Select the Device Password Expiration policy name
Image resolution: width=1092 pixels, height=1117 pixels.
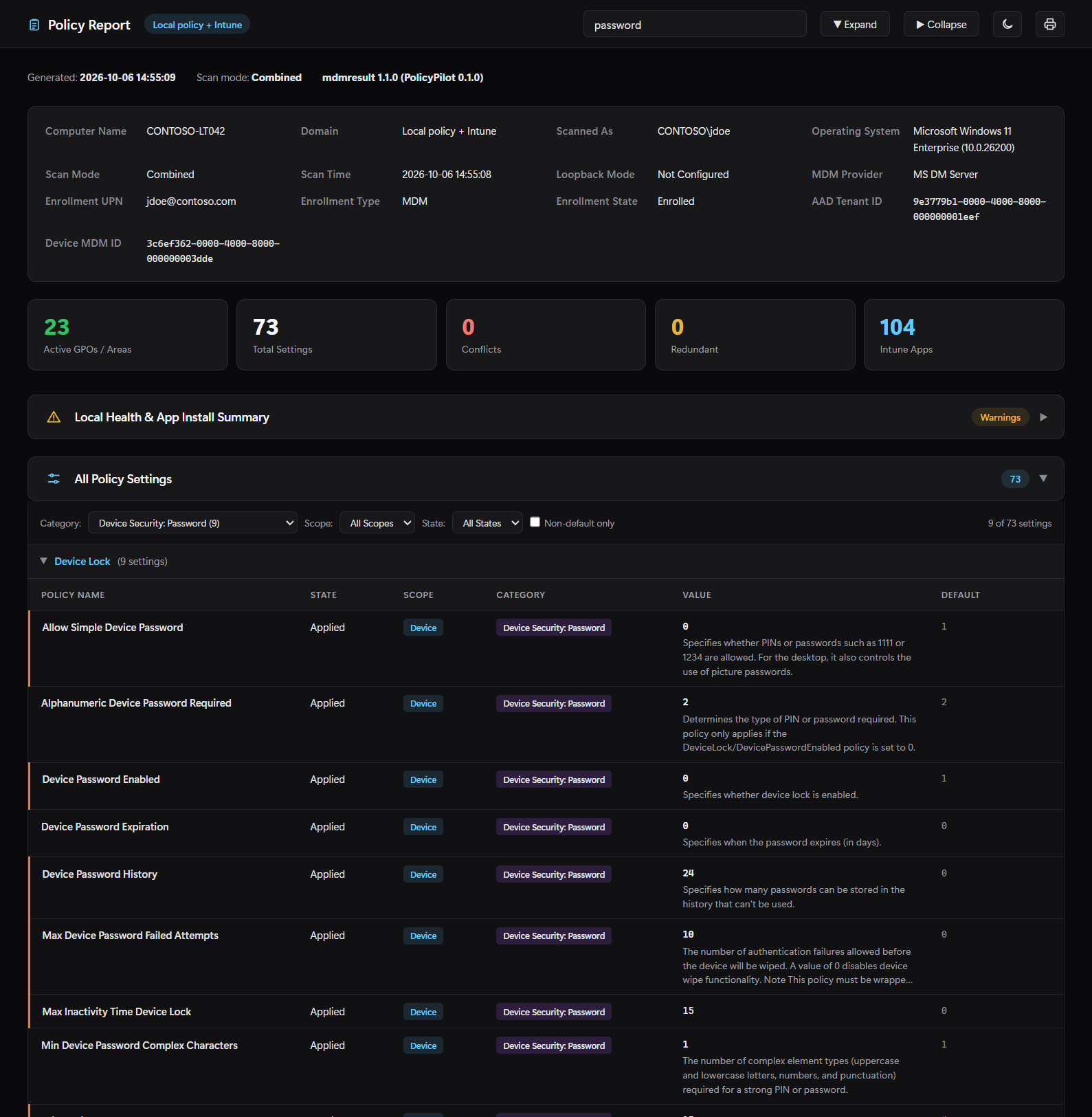[x=105, y=827]
